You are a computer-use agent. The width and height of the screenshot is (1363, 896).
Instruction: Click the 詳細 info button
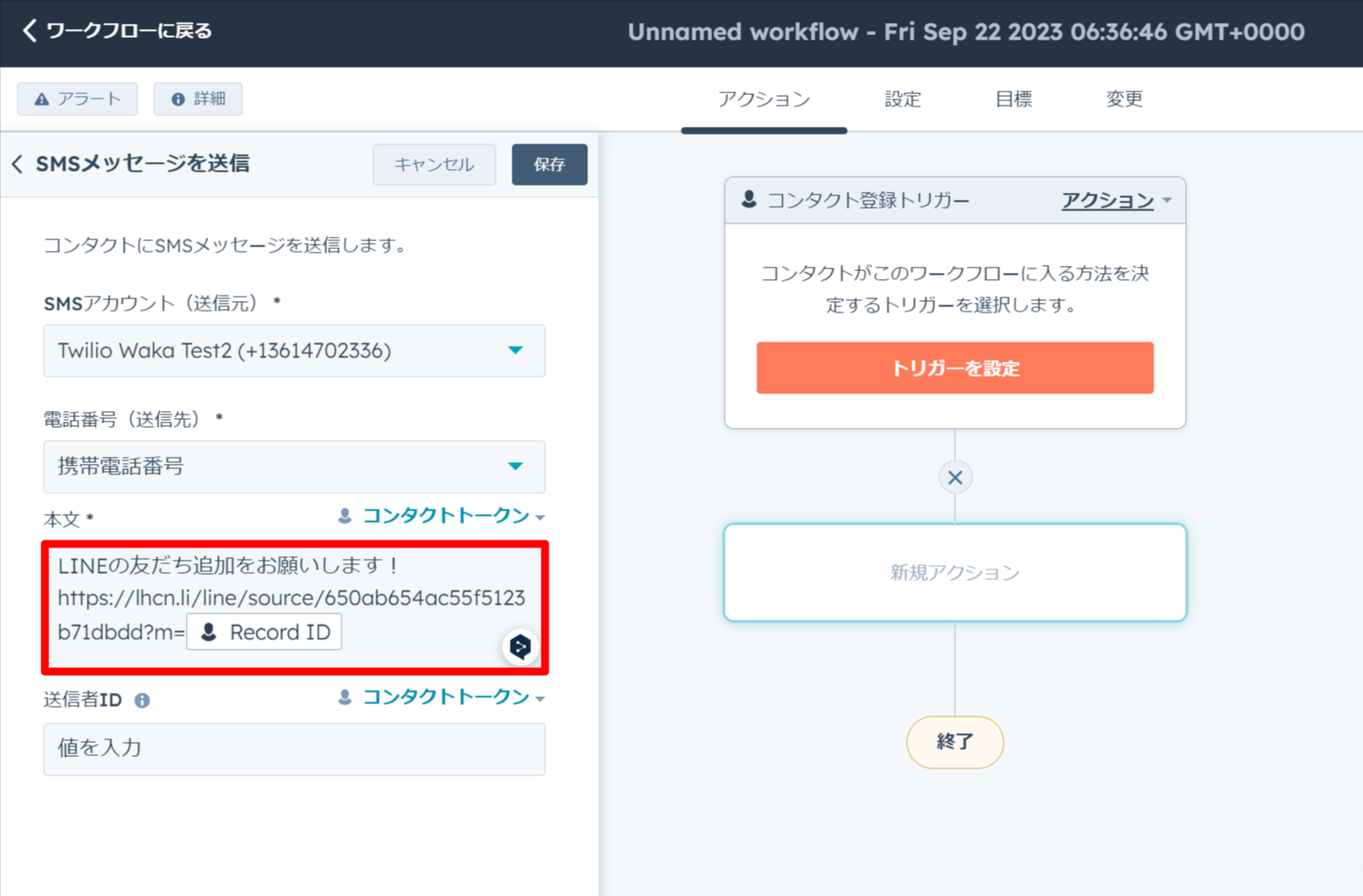tap(198, 99)
